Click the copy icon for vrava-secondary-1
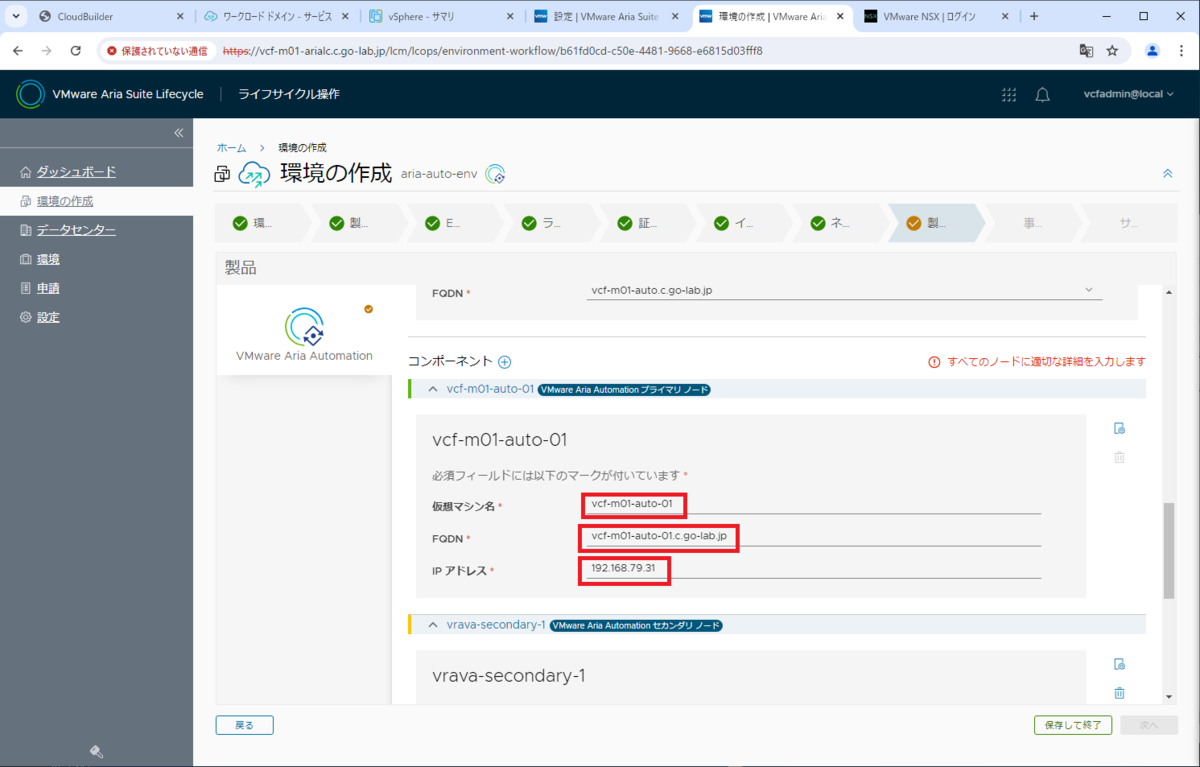The image size is (1200, 767). coord(1119,664)
